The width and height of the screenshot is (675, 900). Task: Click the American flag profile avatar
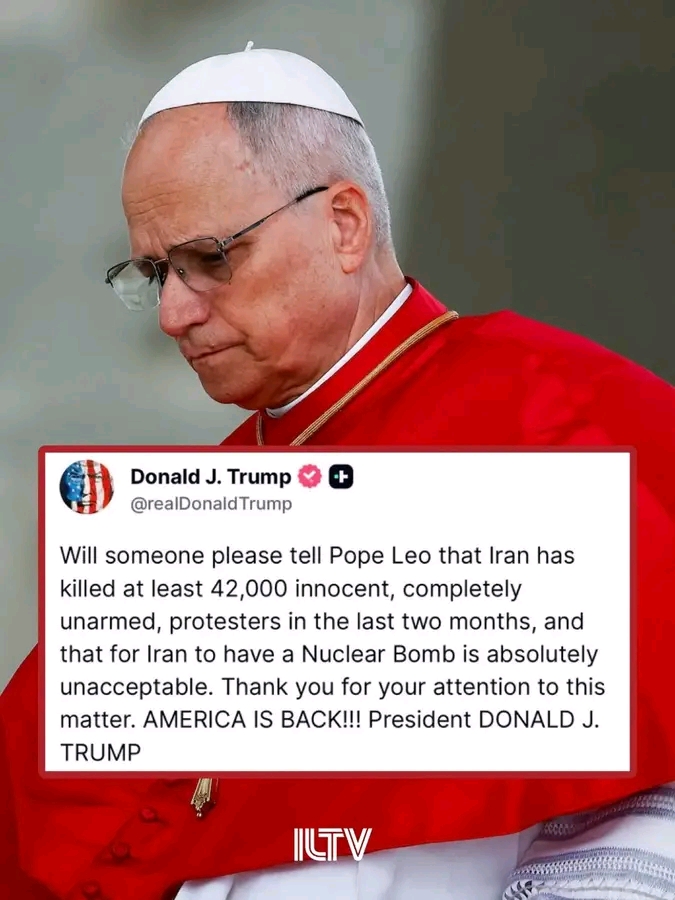tap(86, 487)
